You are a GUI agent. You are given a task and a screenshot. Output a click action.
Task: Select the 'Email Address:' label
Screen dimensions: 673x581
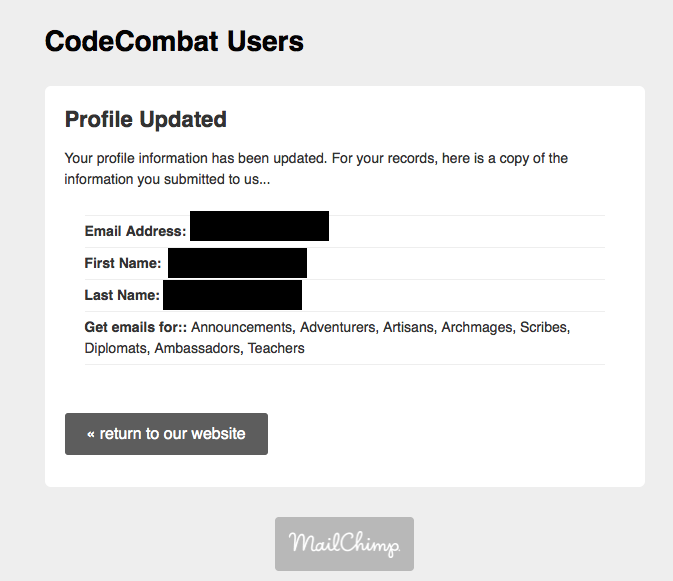(x=135, y=231)
